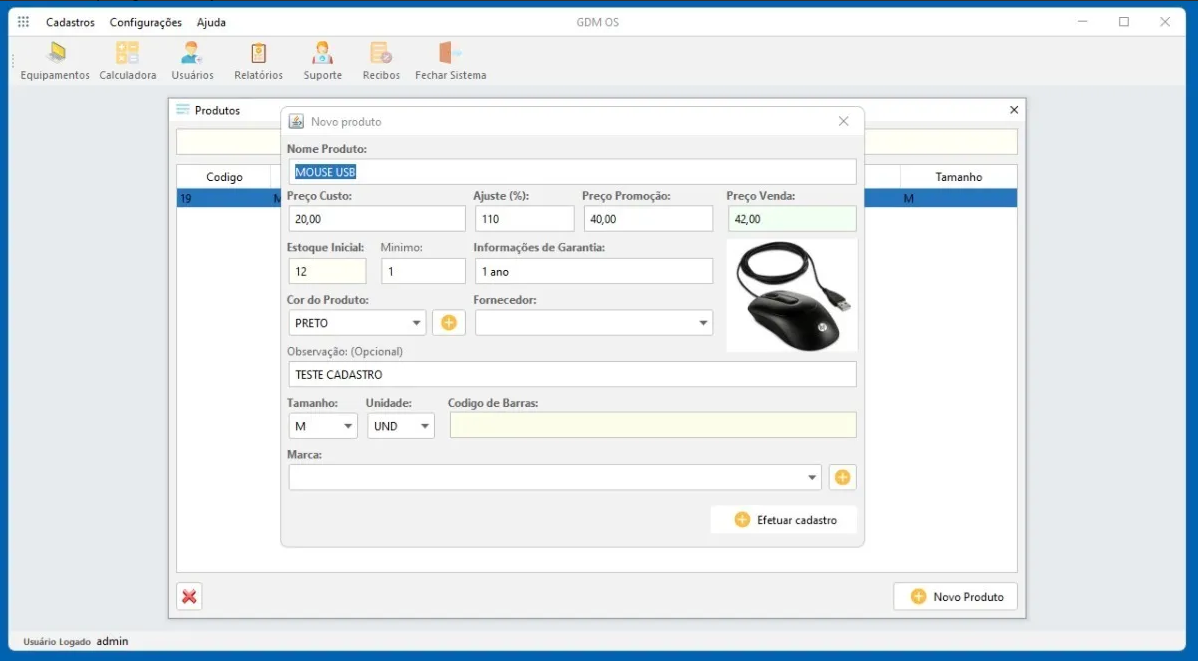This screenshot has height=661, width=1198.
Task: Click the Codigo de Barras field
Action: click(x=653, y=425)
